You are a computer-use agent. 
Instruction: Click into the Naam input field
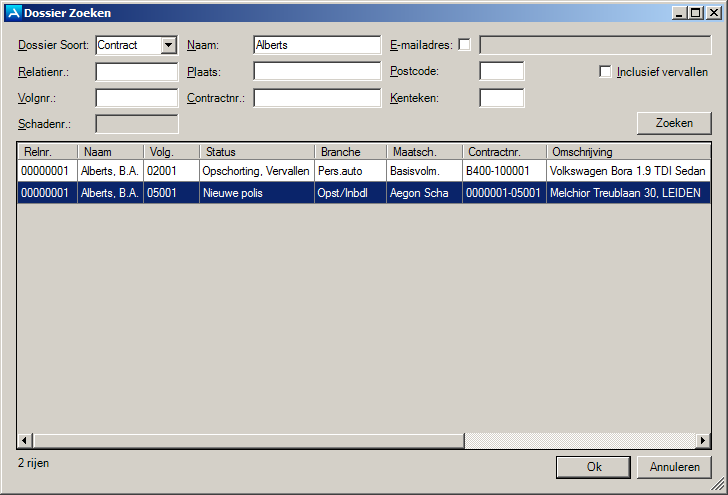pos(317,45)
